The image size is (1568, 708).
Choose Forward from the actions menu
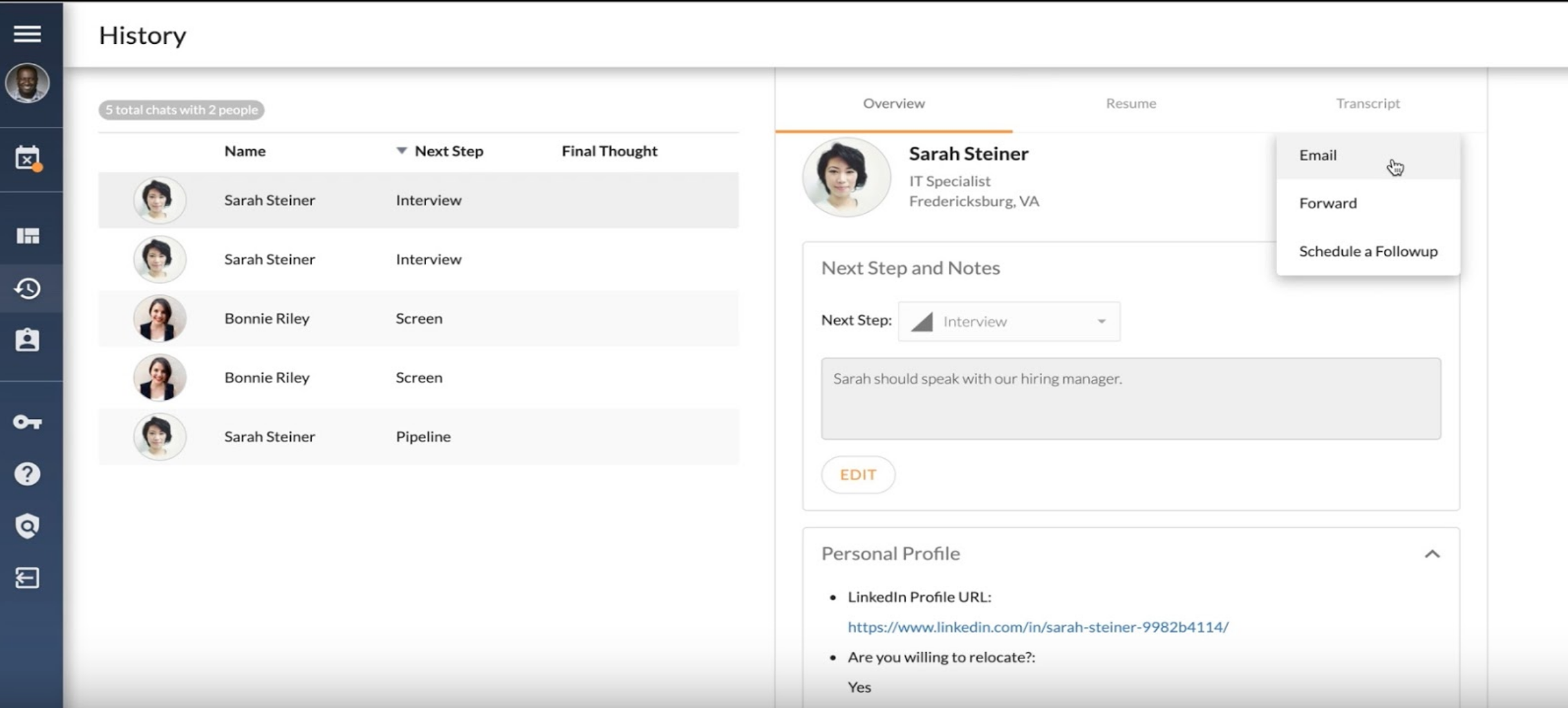click(1368, 203)
